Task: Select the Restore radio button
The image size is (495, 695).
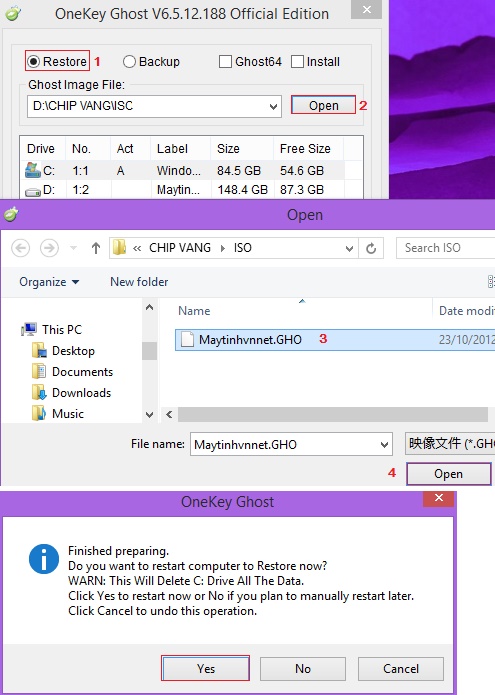Action: click(x=34, y=61)
